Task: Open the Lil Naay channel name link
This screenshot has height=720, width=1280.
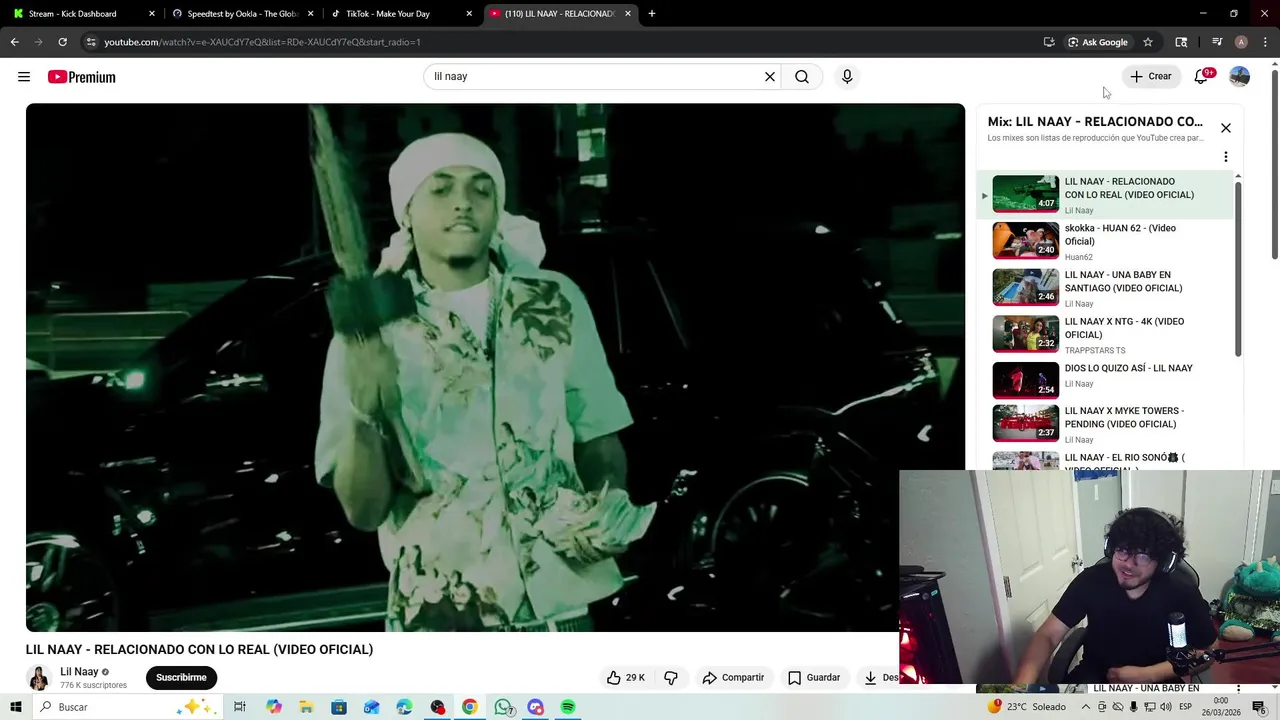Action: [x=79, y=672]
